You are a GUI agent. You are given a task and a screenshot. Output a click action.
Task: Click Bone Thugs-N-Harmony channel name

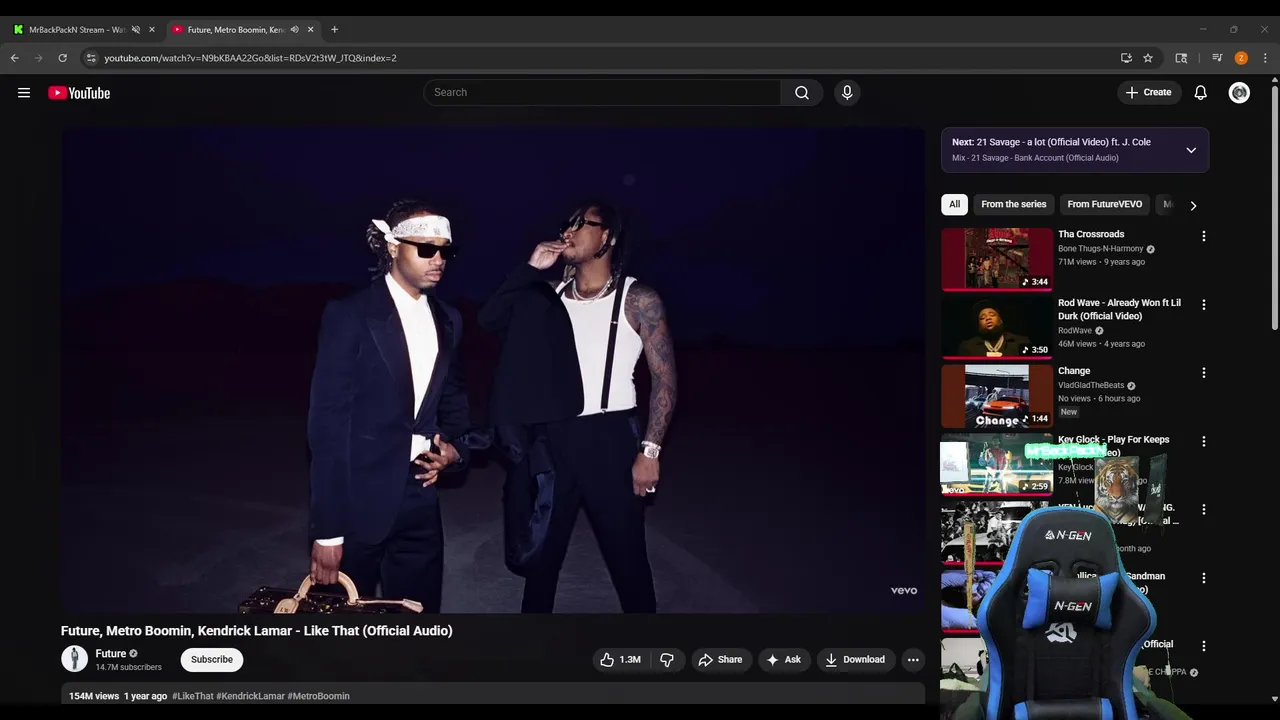(x=1100, y=248)
